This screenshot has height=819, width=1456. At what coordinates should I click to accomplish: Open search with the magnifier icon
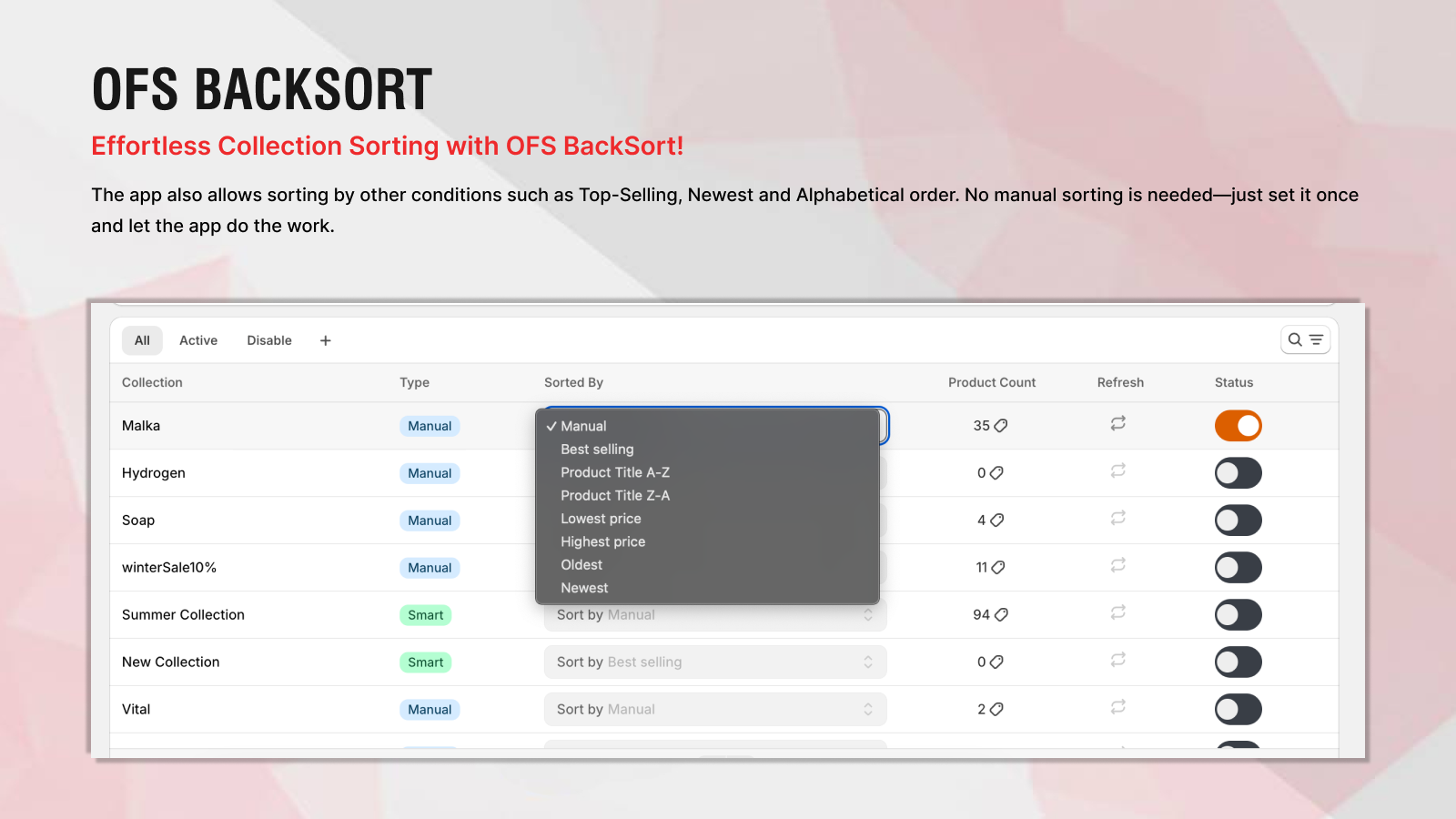[1296, 339]
